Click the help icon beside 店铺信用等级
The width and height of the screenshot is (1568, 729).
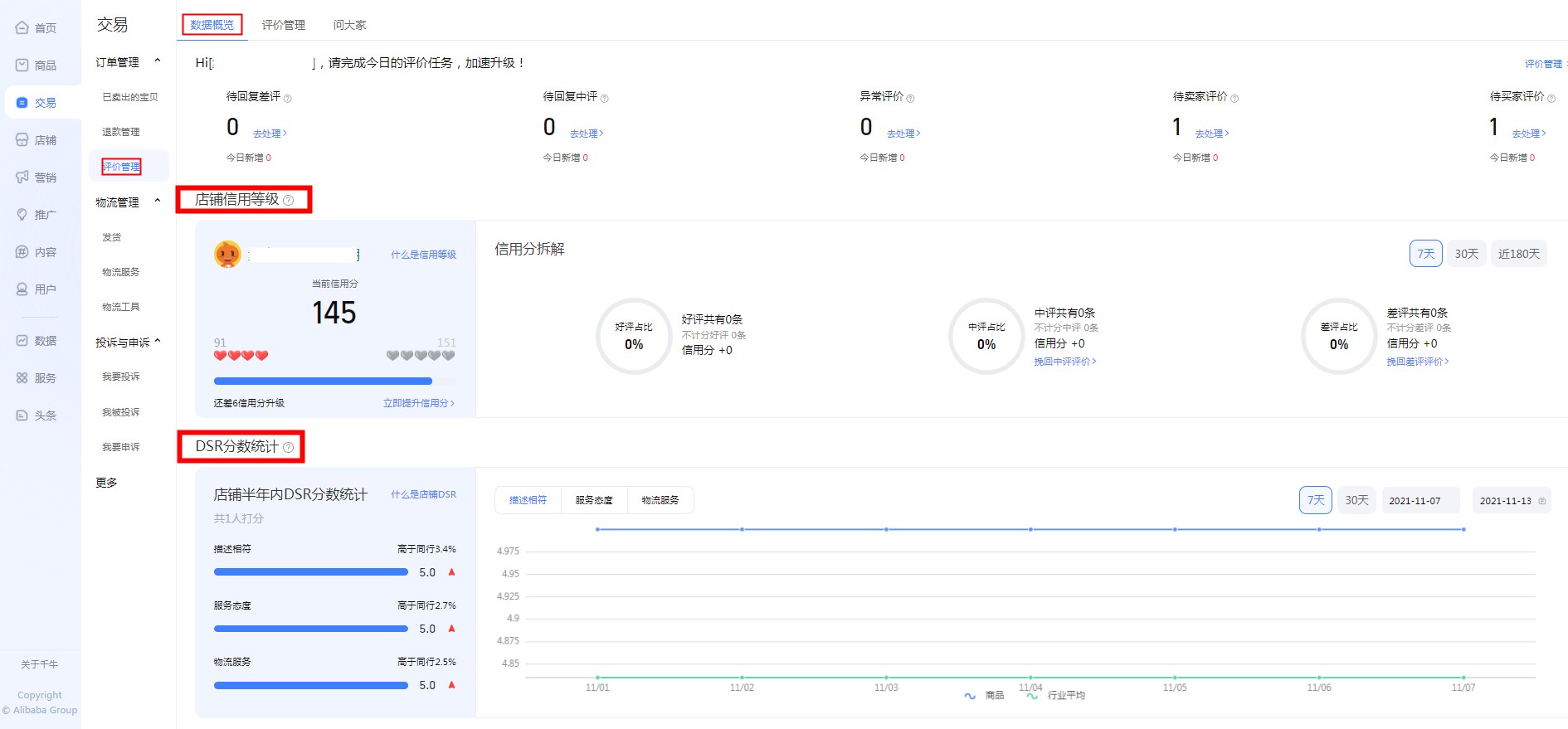pos(289,201)
